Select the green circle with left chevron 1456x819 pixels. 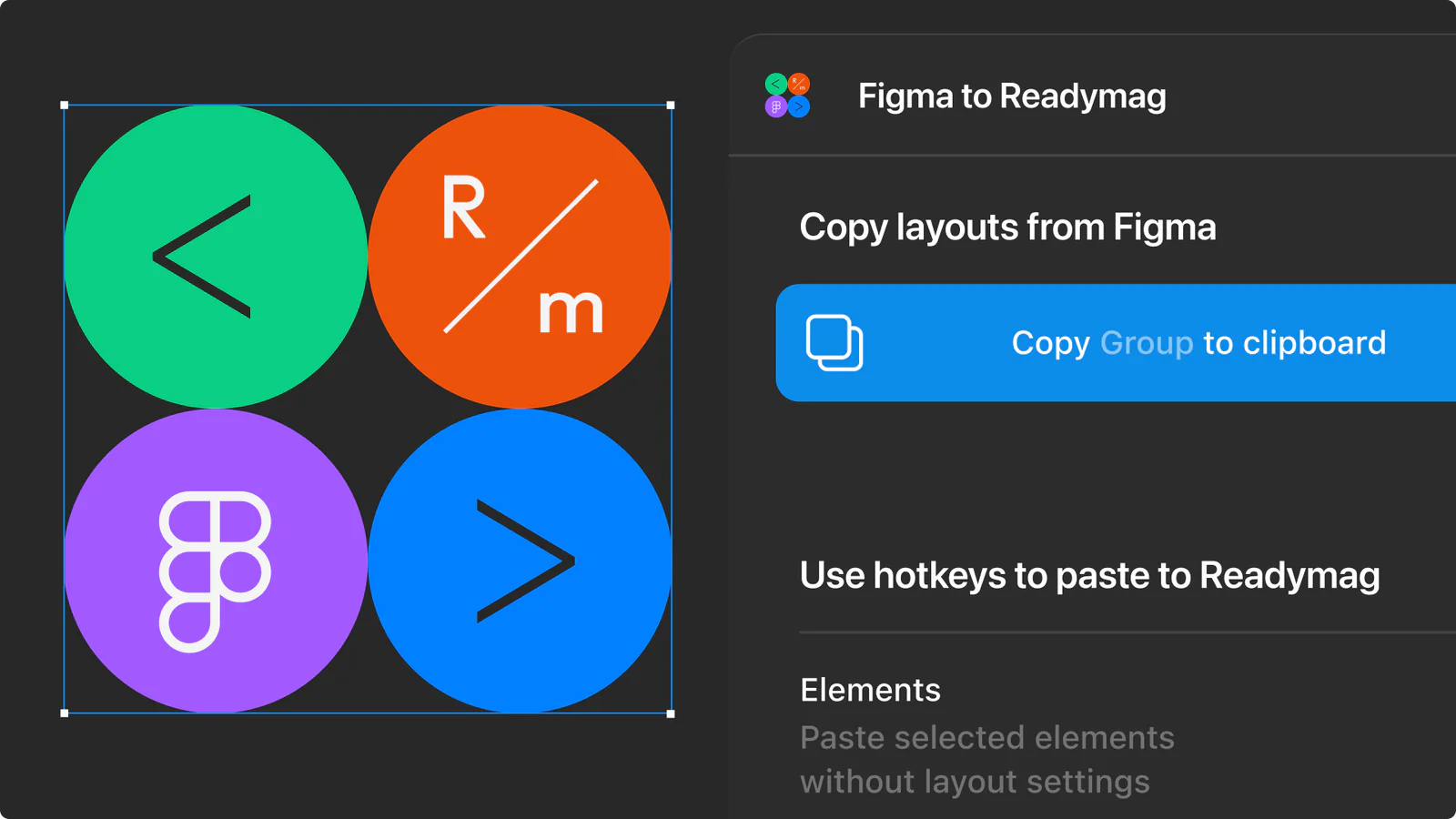pos(216,257)
